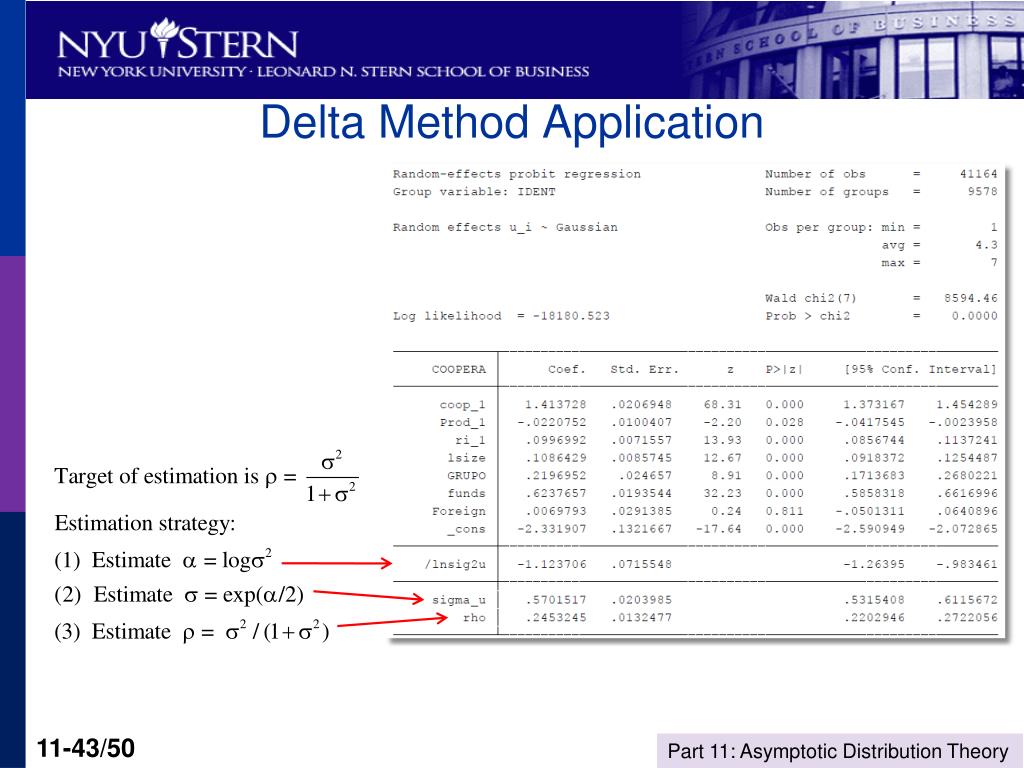The width and height of the screenshot is (1024, 768).
Task: Select obs per group avg value 4.3
Action: [986, 245]
